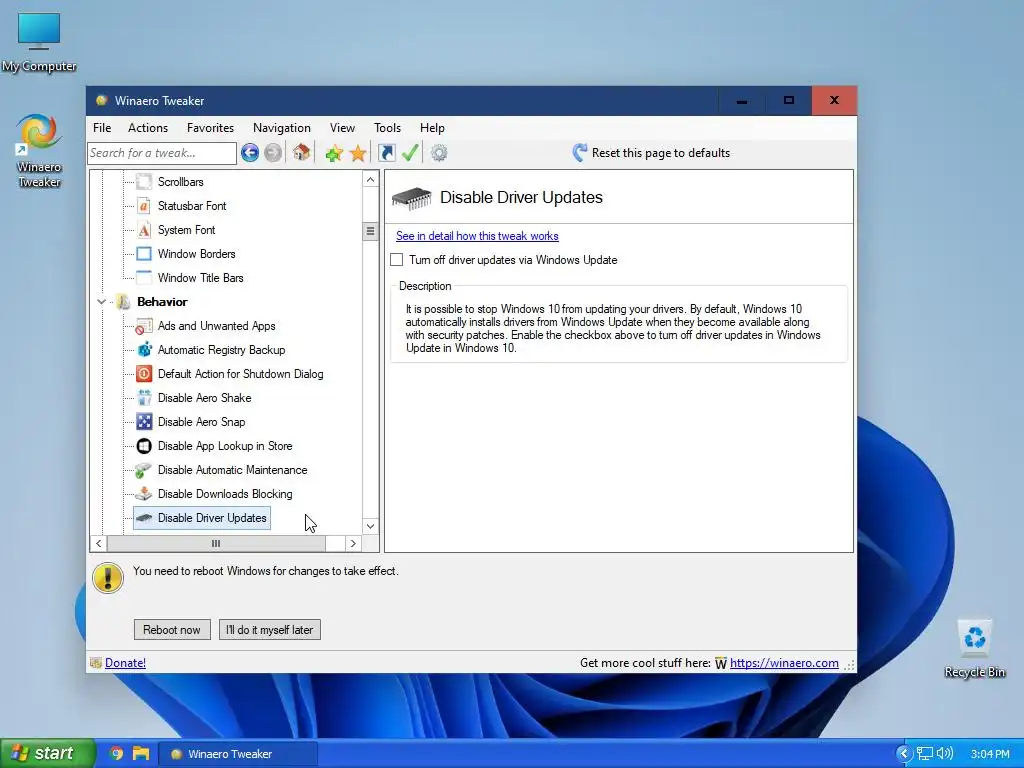Open the https://winaero.com link

(784, 663)
